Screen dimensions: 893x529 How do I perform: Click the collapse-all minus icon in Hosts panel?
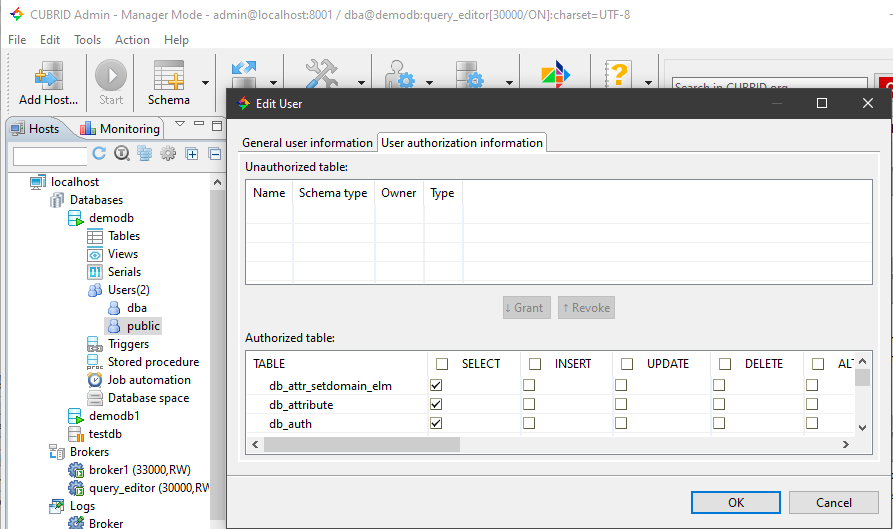click(214, 154)
